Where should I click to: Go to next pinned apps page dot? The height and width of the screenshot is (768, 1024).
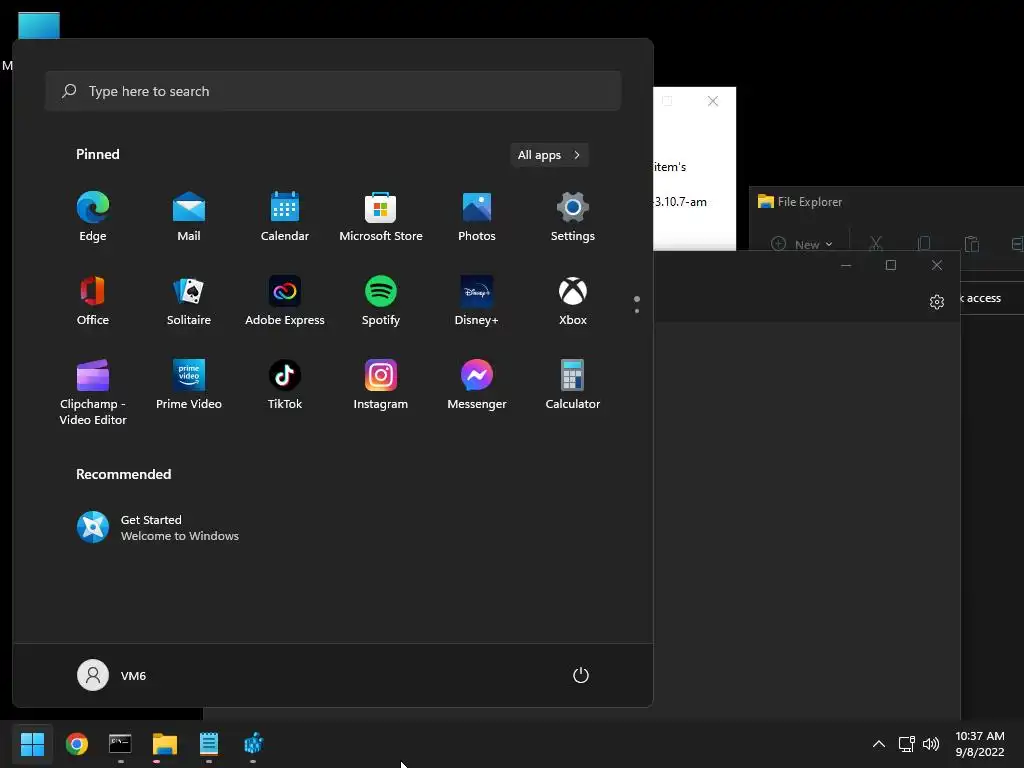click(637, 311)
